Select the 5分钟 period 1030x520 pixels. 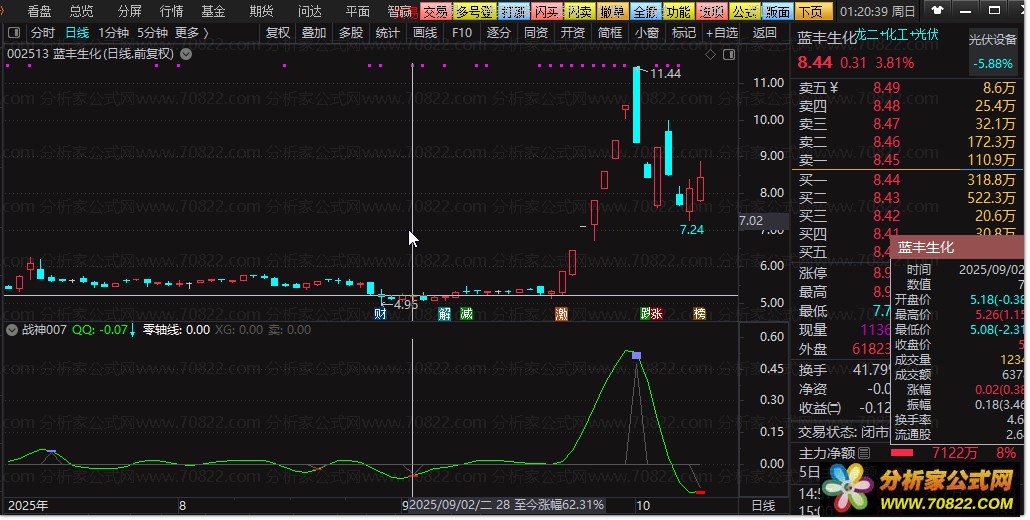152,33
